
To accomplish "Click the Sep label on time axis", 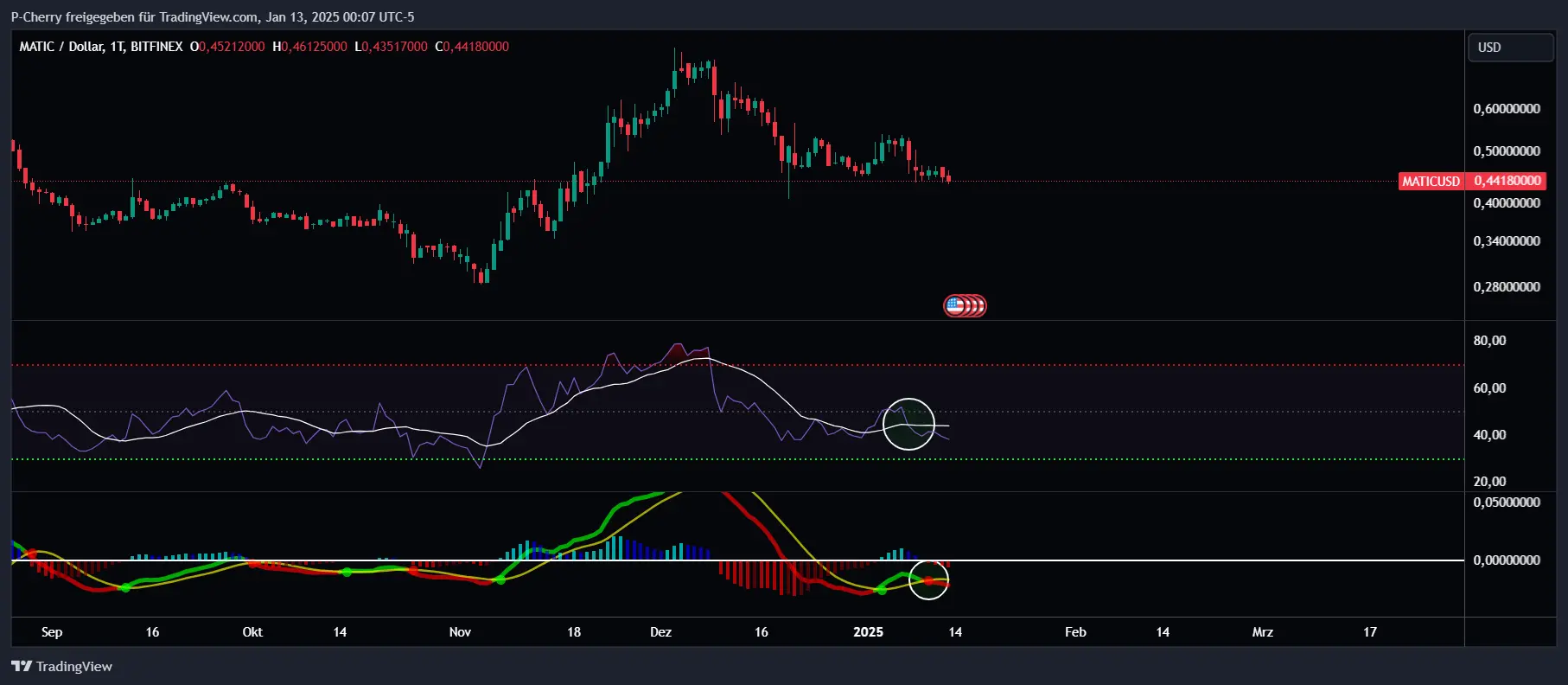I will pos(52,632).
